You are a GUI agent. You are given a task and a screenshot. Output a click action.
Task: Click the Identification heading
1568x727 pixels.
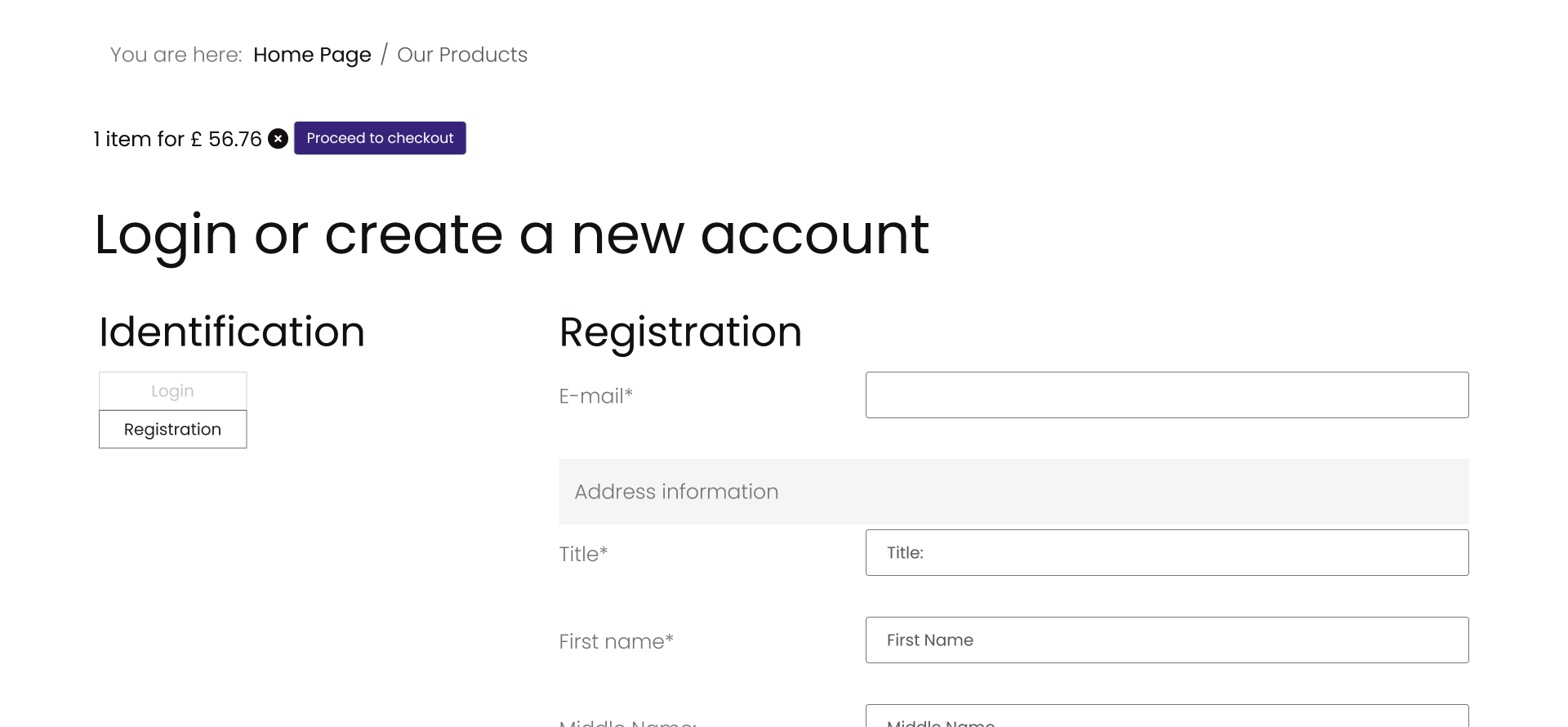click(x=232, y=332)
